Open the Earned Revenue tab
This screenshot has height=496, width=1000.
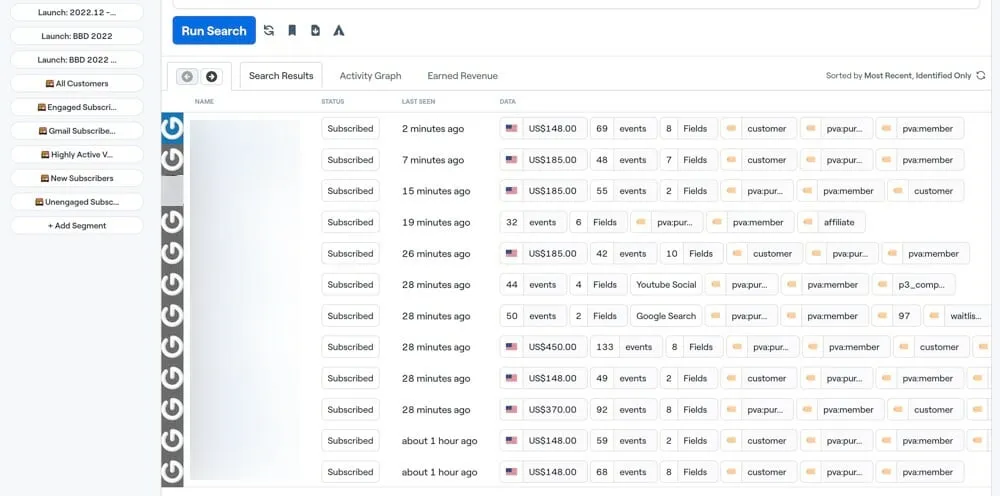[x=462, y=76]
